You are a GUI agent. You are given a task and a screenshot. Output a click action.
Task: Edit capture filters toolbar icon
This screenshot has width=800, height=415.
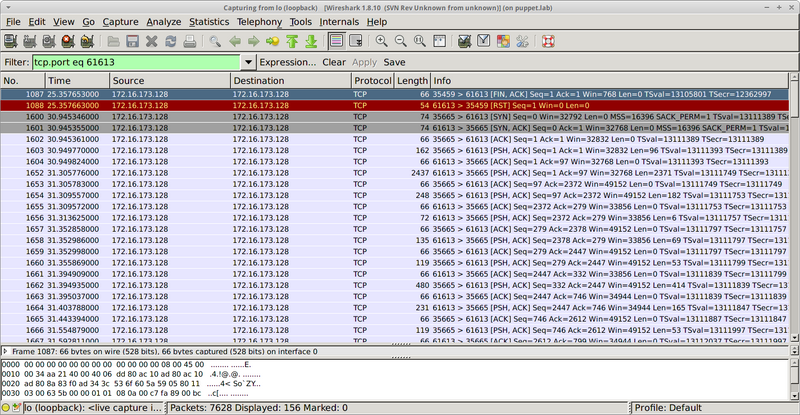[x=464, y=41]
